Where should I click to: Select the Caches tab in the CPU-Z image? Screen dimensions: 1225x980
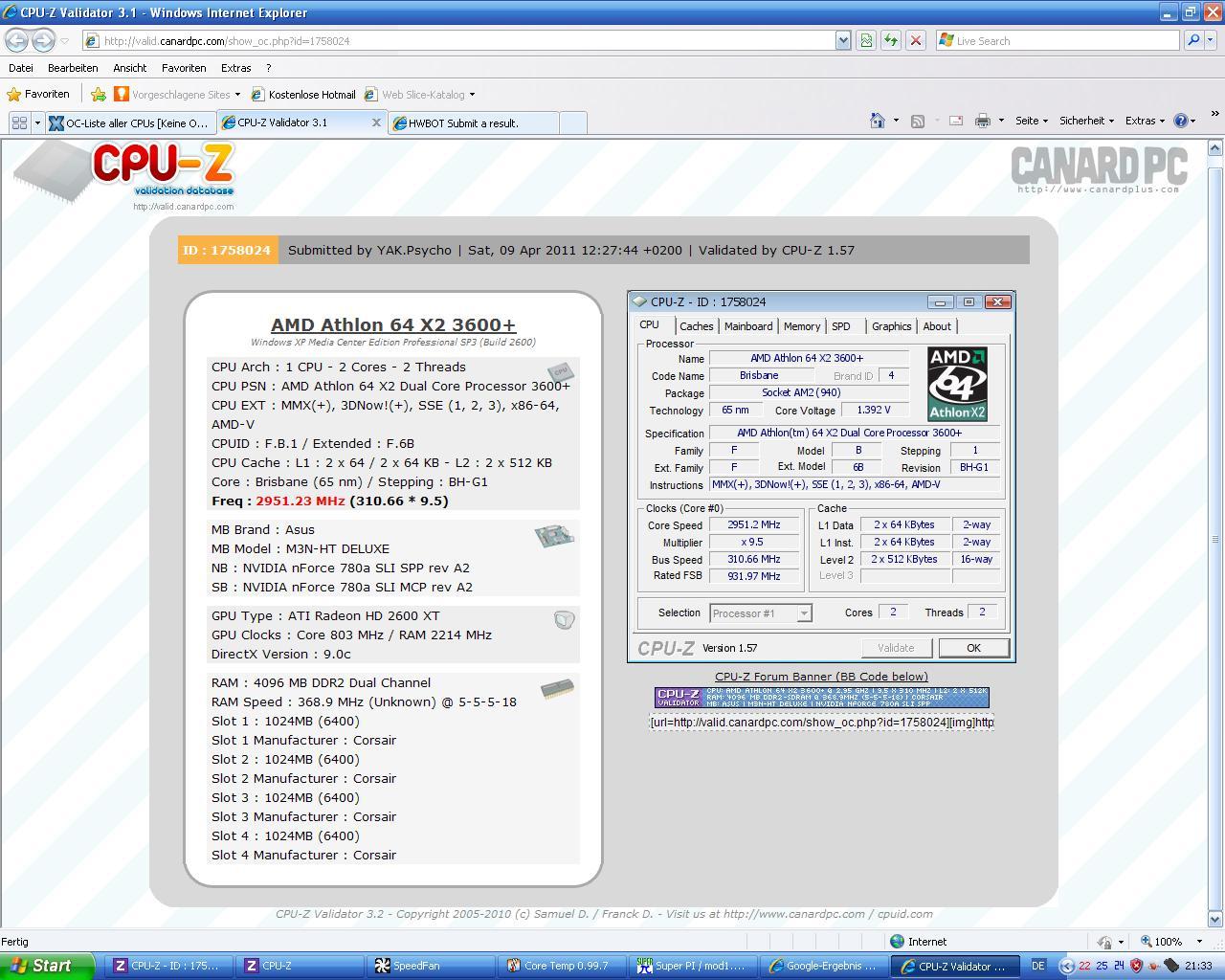[696, 326]
